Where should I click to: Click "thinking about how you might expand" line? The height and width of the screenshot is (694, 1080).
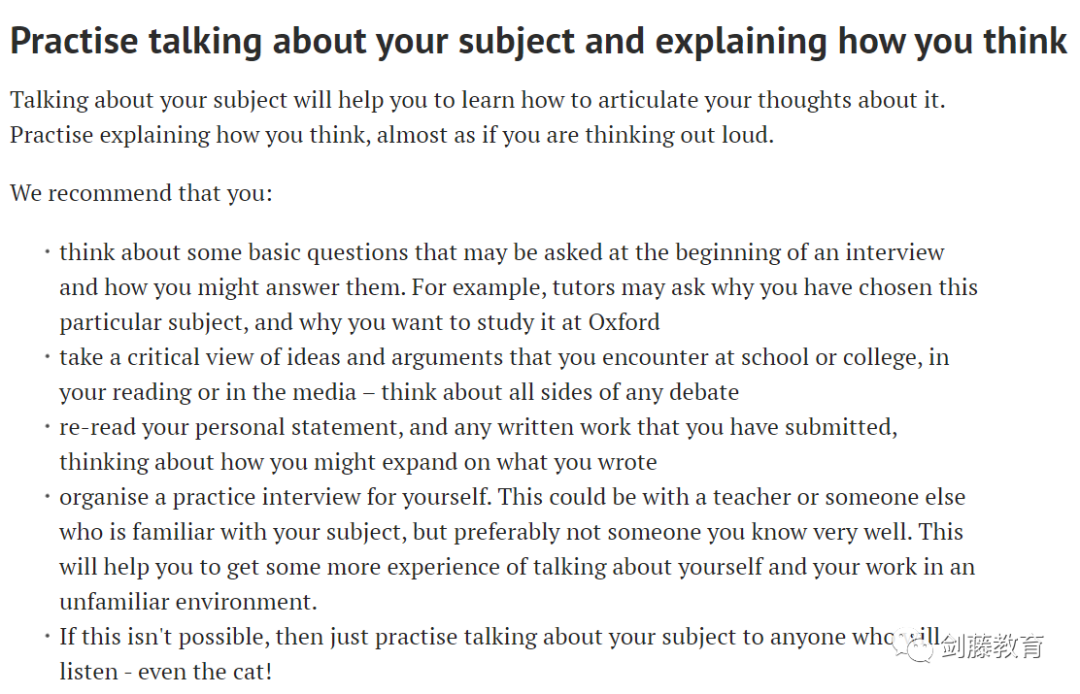point(358,462)
